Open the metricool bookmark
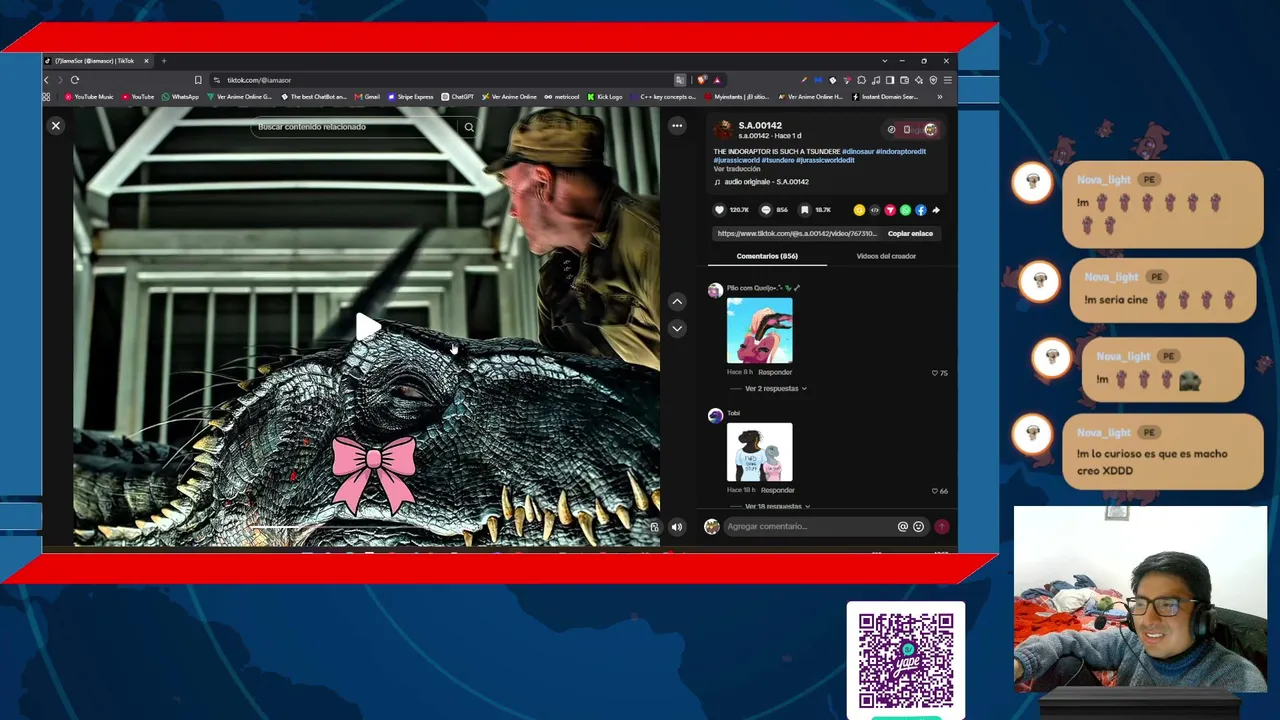Image resolution: width=1280 pixels, height=720 pixels. [563, 97]
